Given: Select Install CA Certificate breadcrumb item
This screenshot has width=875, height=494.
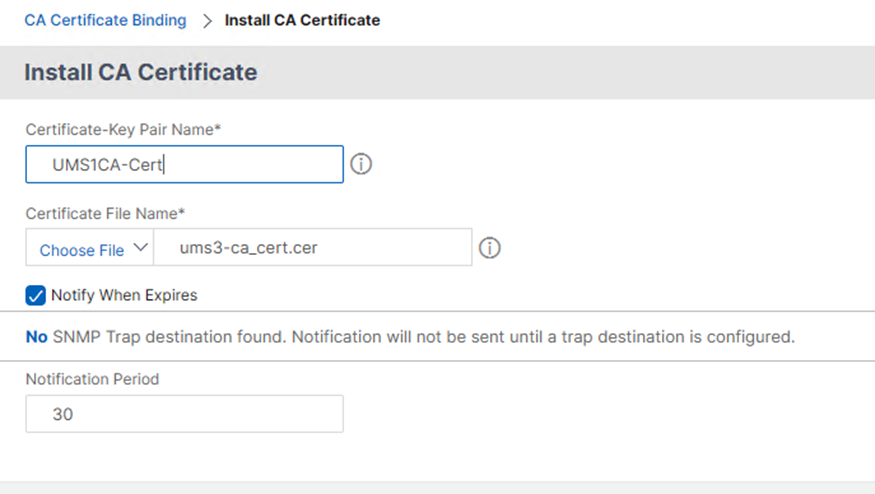Looking at the screenshot, I should pos(302,20).
